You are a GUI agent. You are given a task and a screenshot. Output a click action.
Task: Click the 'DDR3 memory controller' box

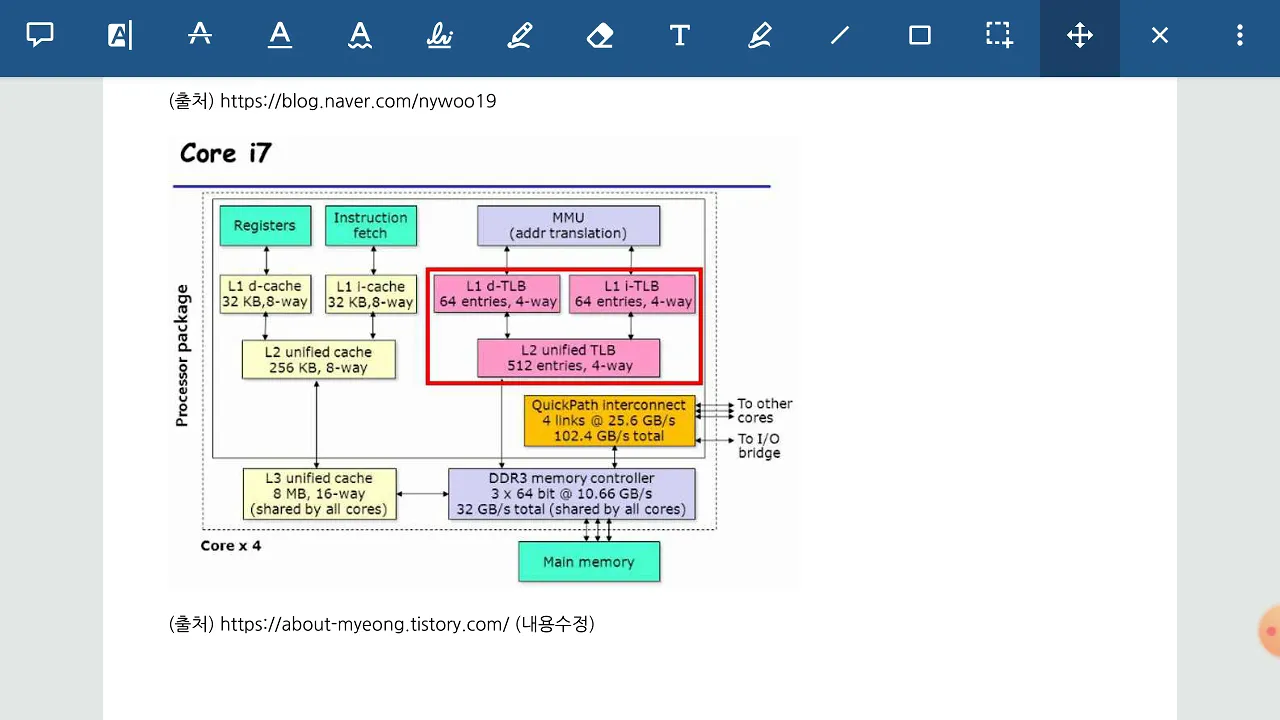(571, 494)
